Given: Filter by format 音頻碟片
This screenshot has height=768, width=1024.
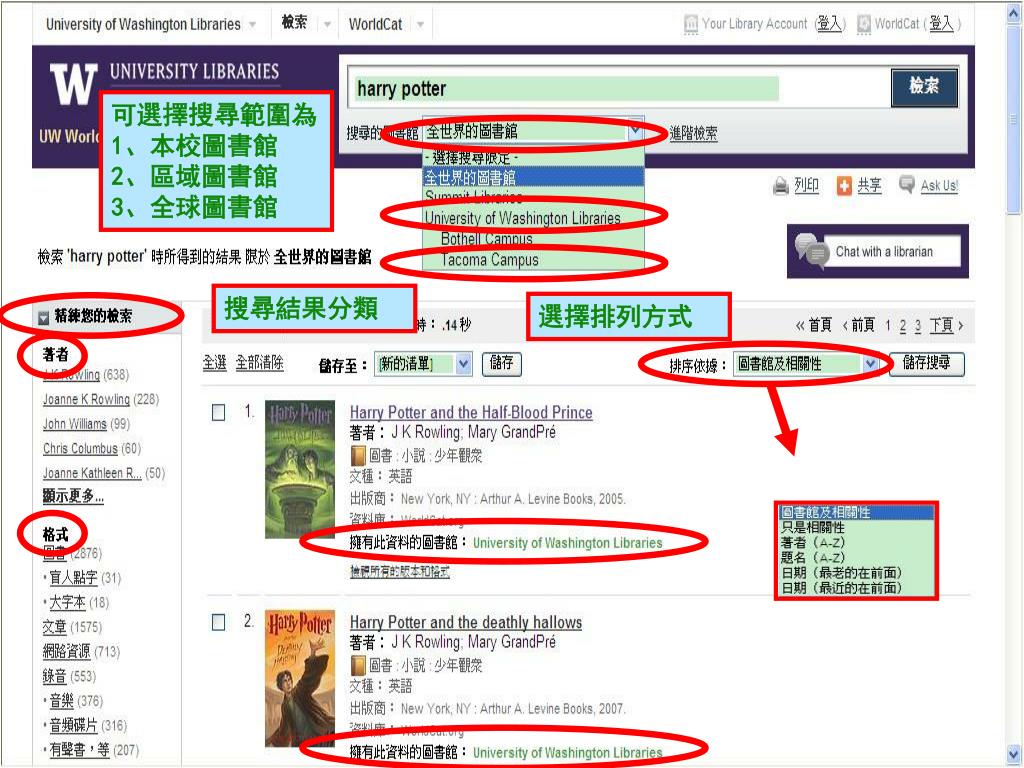Looking at the screenshot, I should point(74,725).
